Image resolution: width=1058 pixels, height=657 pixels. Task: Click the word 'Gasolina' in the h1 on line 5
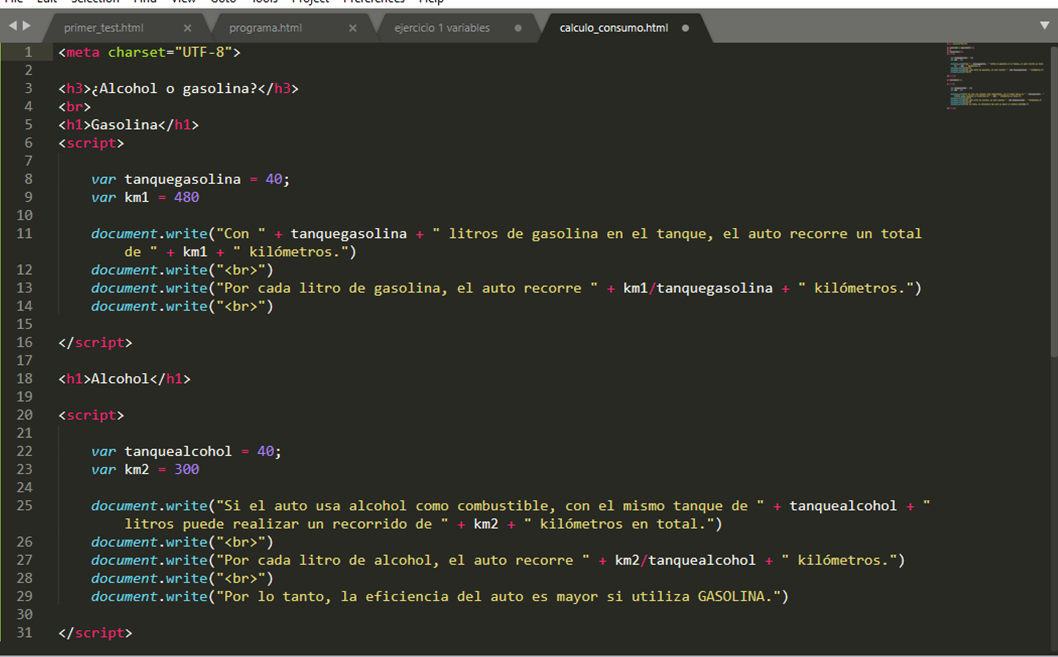[x=124, y=125]
